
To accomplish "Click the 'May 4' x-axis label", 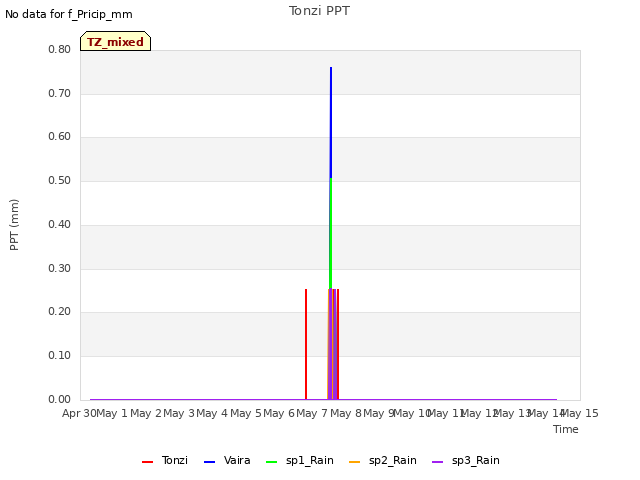I will (212, 413).
